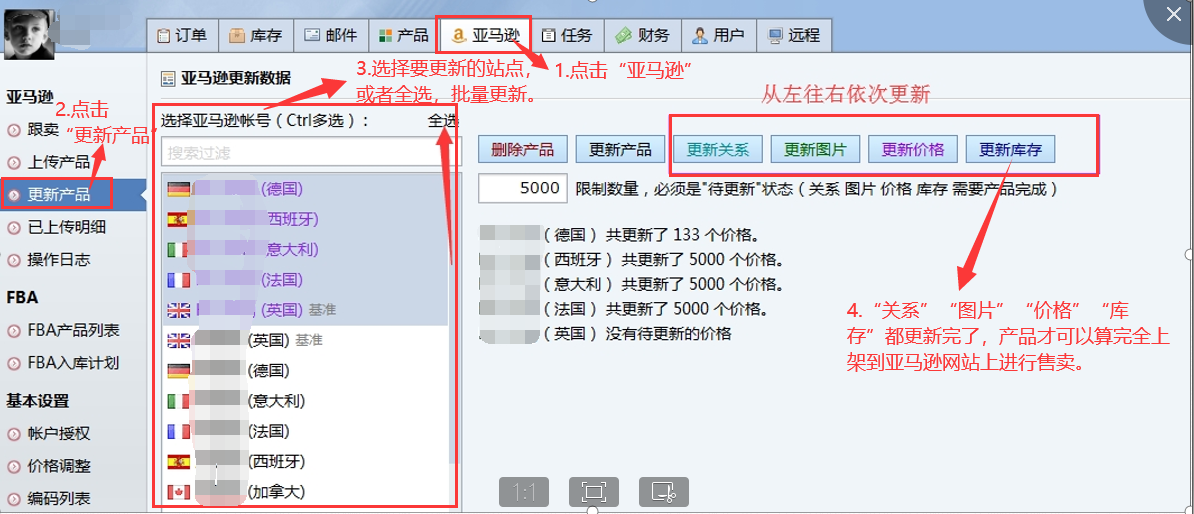Select the highlighted (西班牙) account
Screen dimensions: 1194x514
click(306, 219)
